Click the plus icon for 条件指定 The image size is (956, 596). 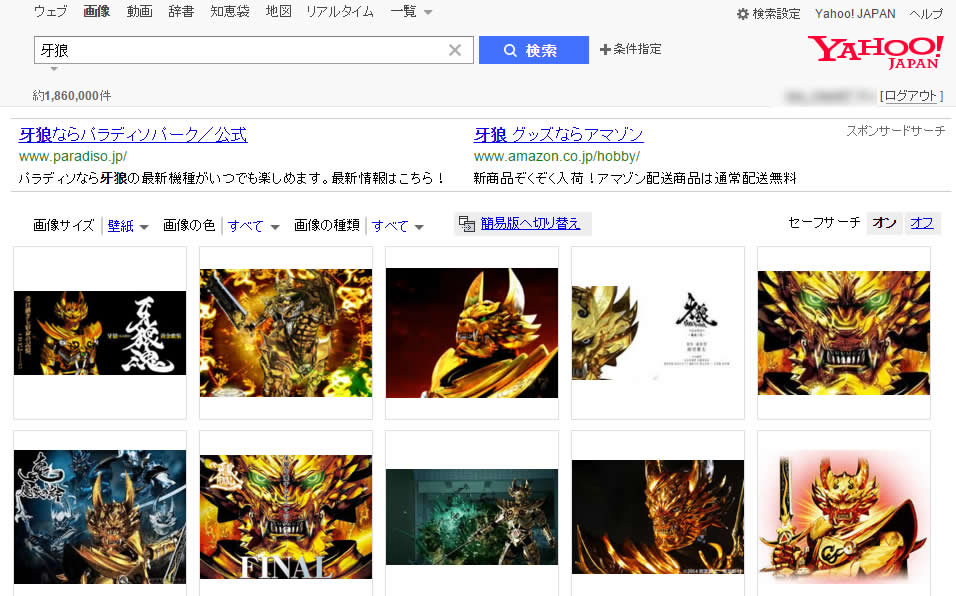pyautogui.click(x=605, y=49)
